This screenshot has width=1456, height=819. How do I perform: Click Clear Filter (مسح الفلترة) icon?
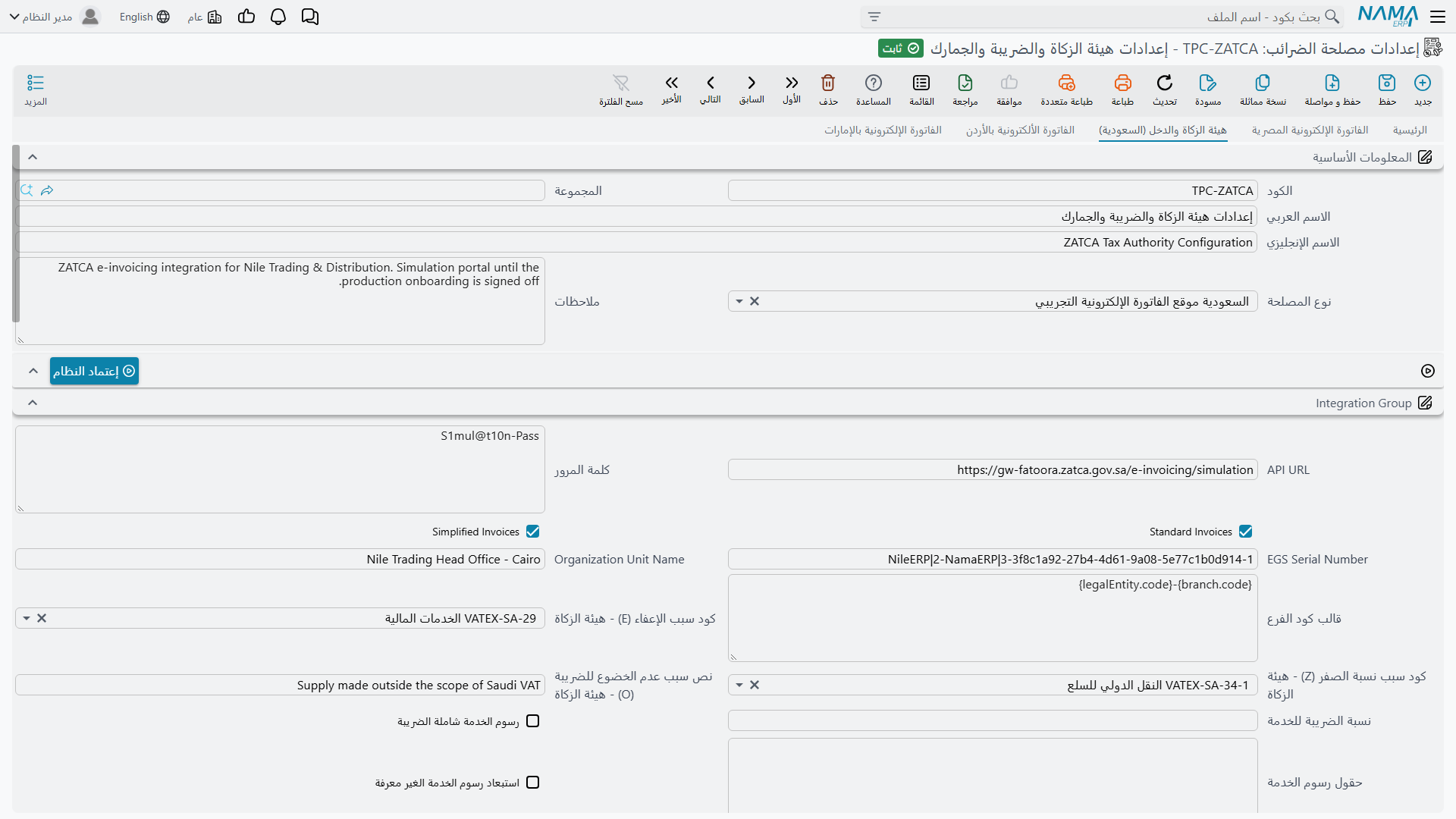pyautogui.click(x=621, y=83)
